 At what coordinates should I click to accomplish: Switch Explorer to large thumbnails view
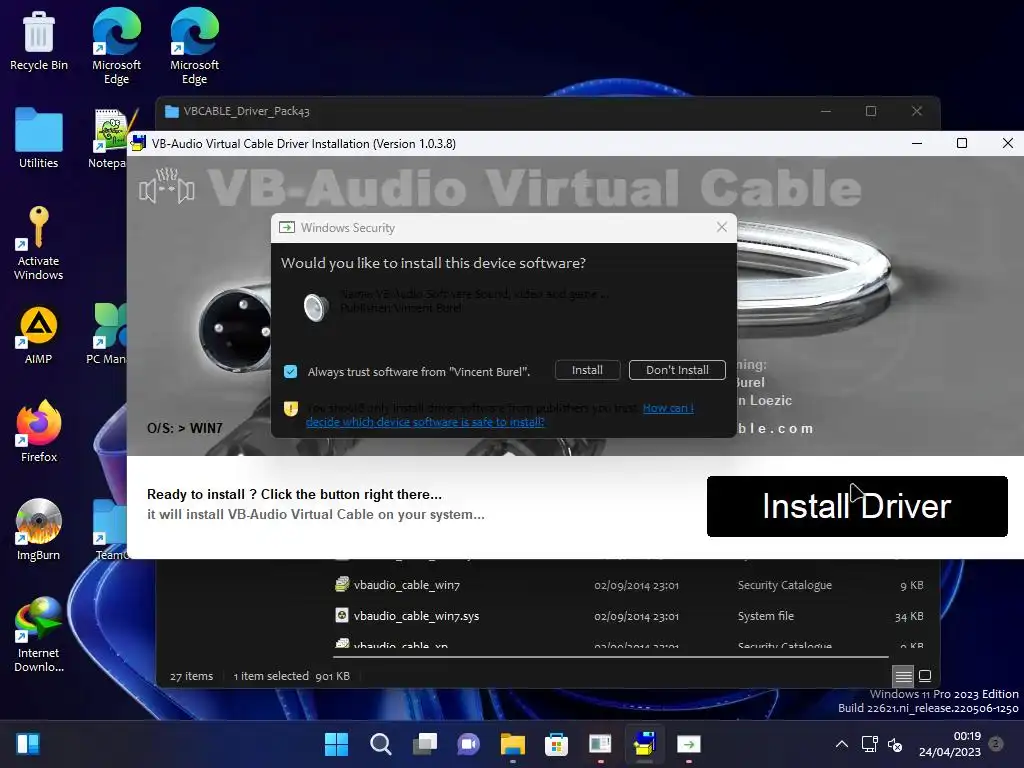click(925, 676)
